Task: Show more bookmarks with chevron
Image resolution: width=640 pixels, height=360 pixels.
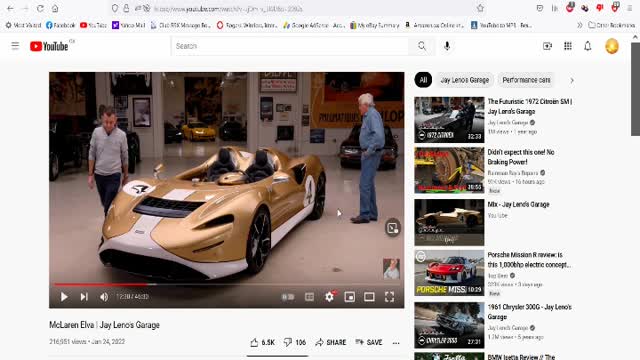Action: 580,25
